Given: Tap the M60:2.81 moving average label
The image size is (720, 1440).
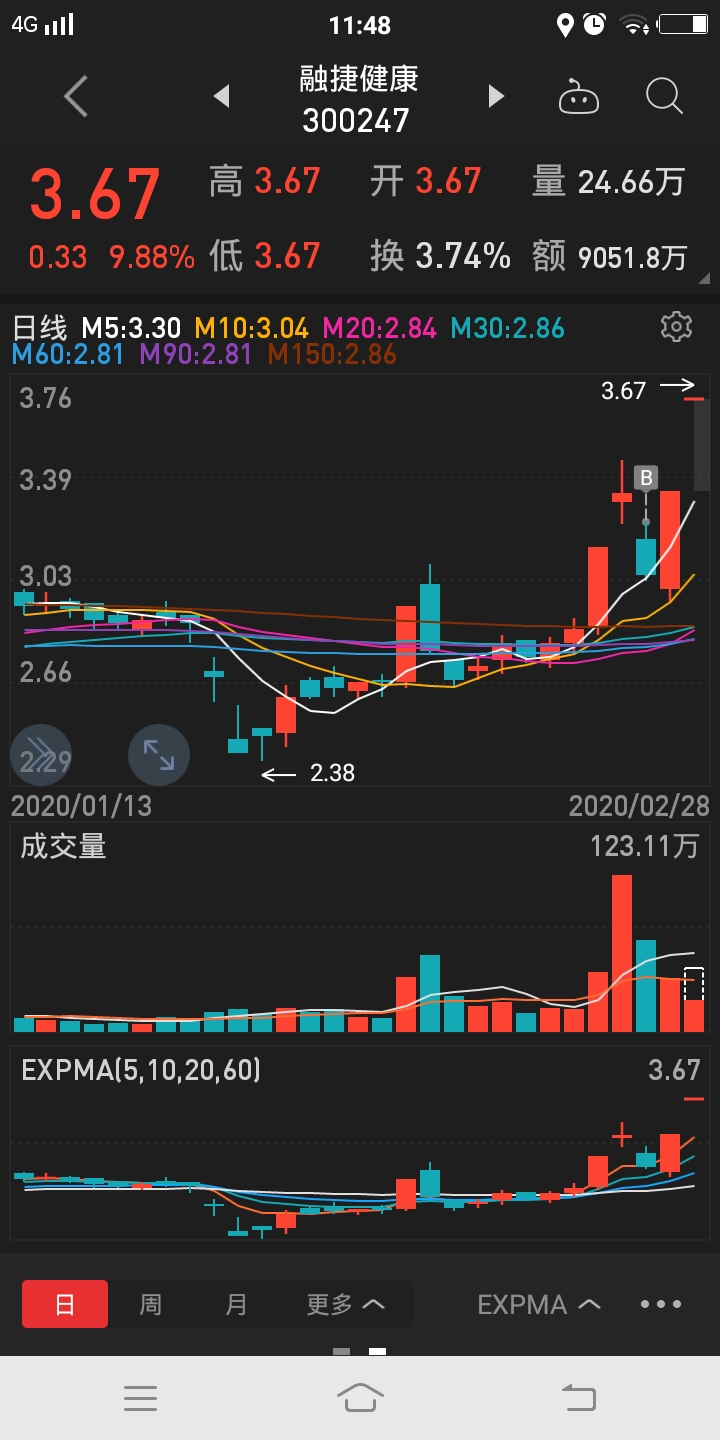Looking at the screenshot, I should click(68, 354).
